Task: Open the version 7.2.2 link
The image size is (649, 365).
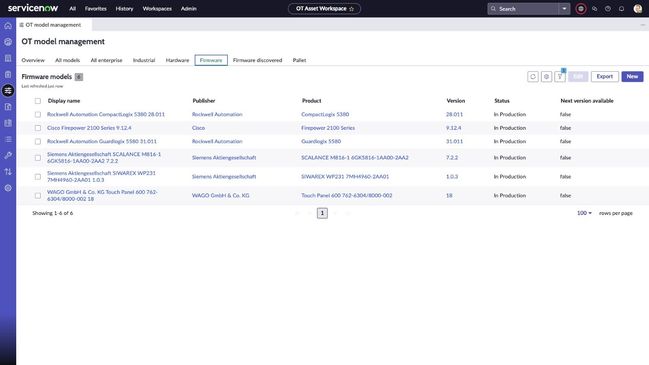Action: tap(452, 158)
